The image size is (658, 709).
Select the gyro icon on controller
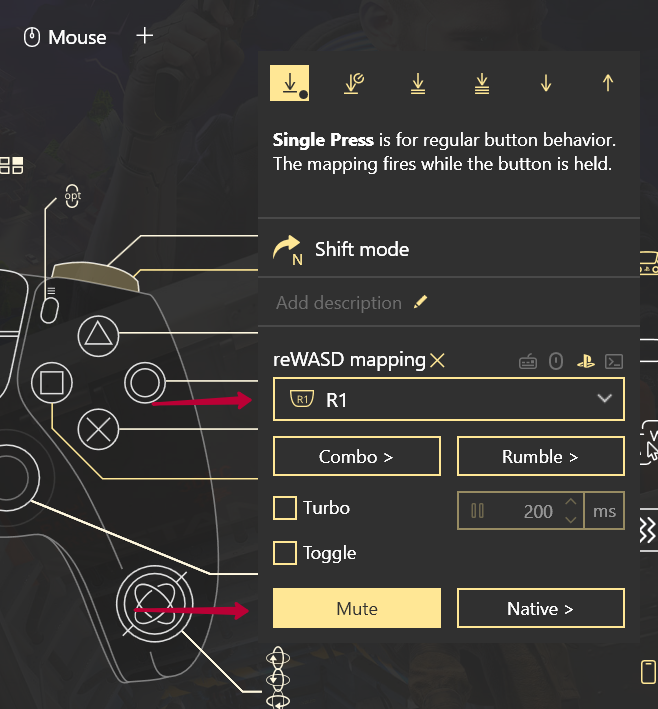(155, 604)
